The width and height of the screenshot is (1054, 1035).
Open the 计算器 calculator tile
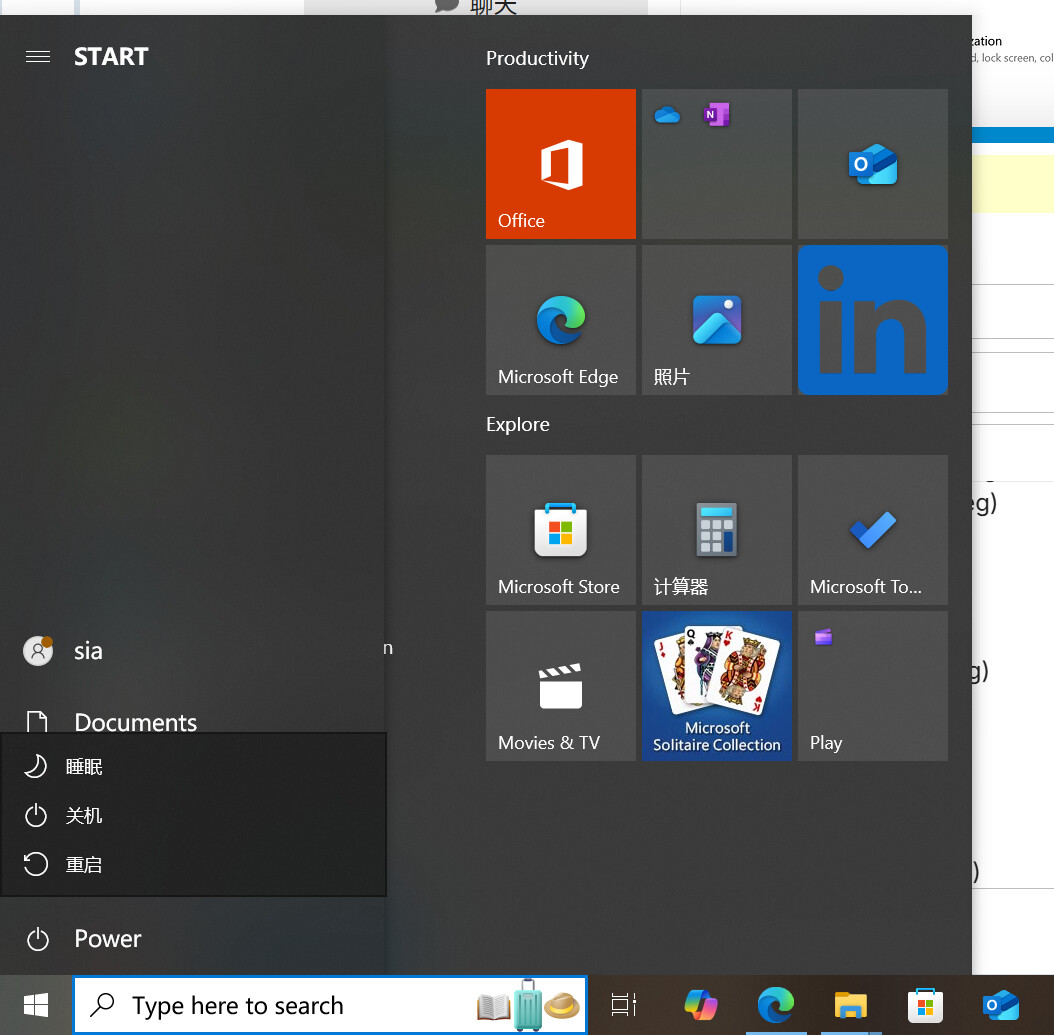[717, 530]
